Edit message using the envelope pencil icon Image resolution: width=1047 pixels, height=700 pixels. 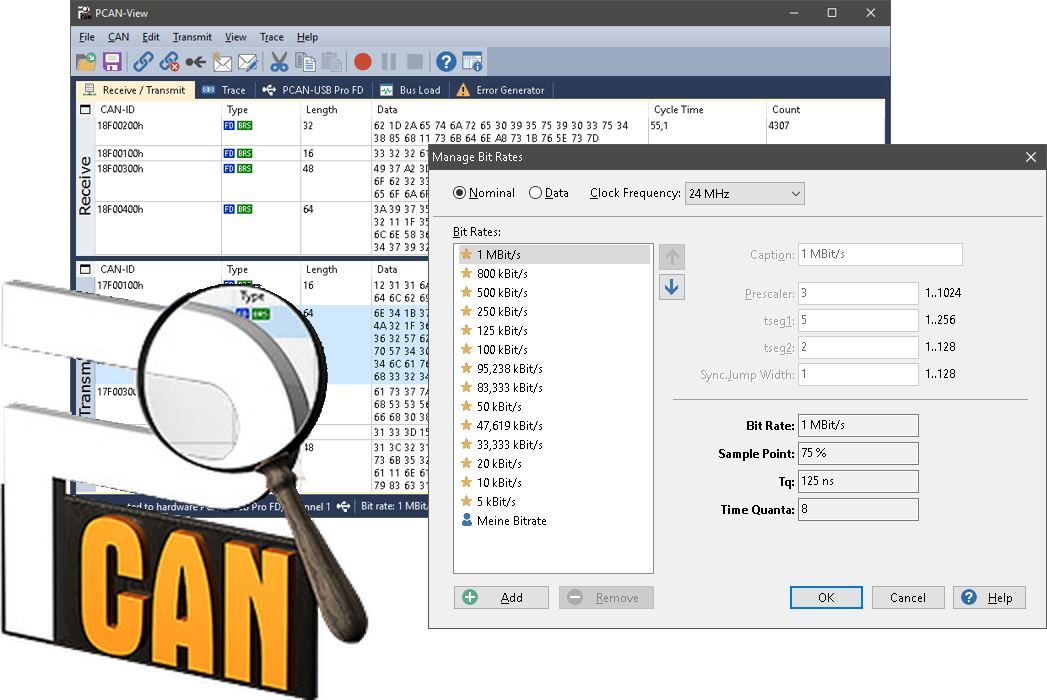point(248,62)
